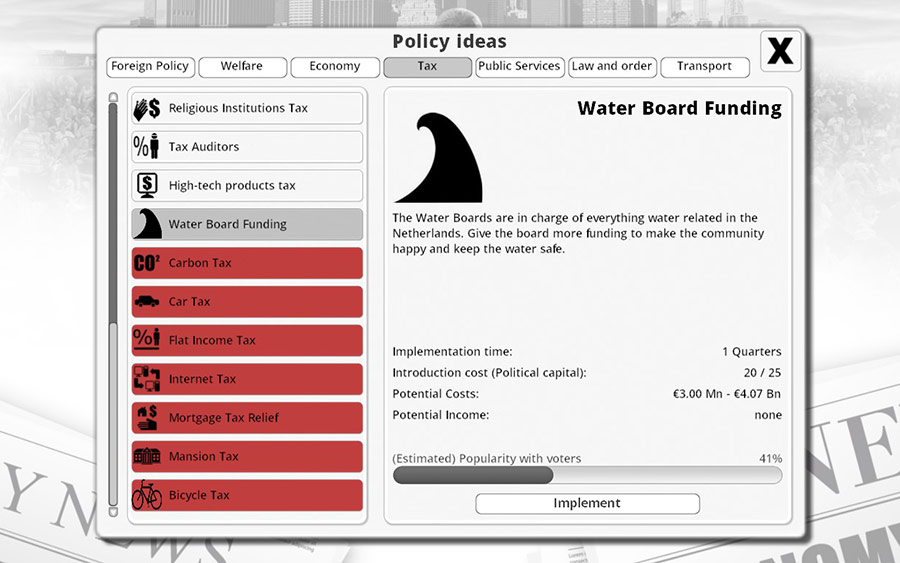Screen dimensions: 900x563
Task: Select the Tax Auditors policy
Action: [247, 147]
